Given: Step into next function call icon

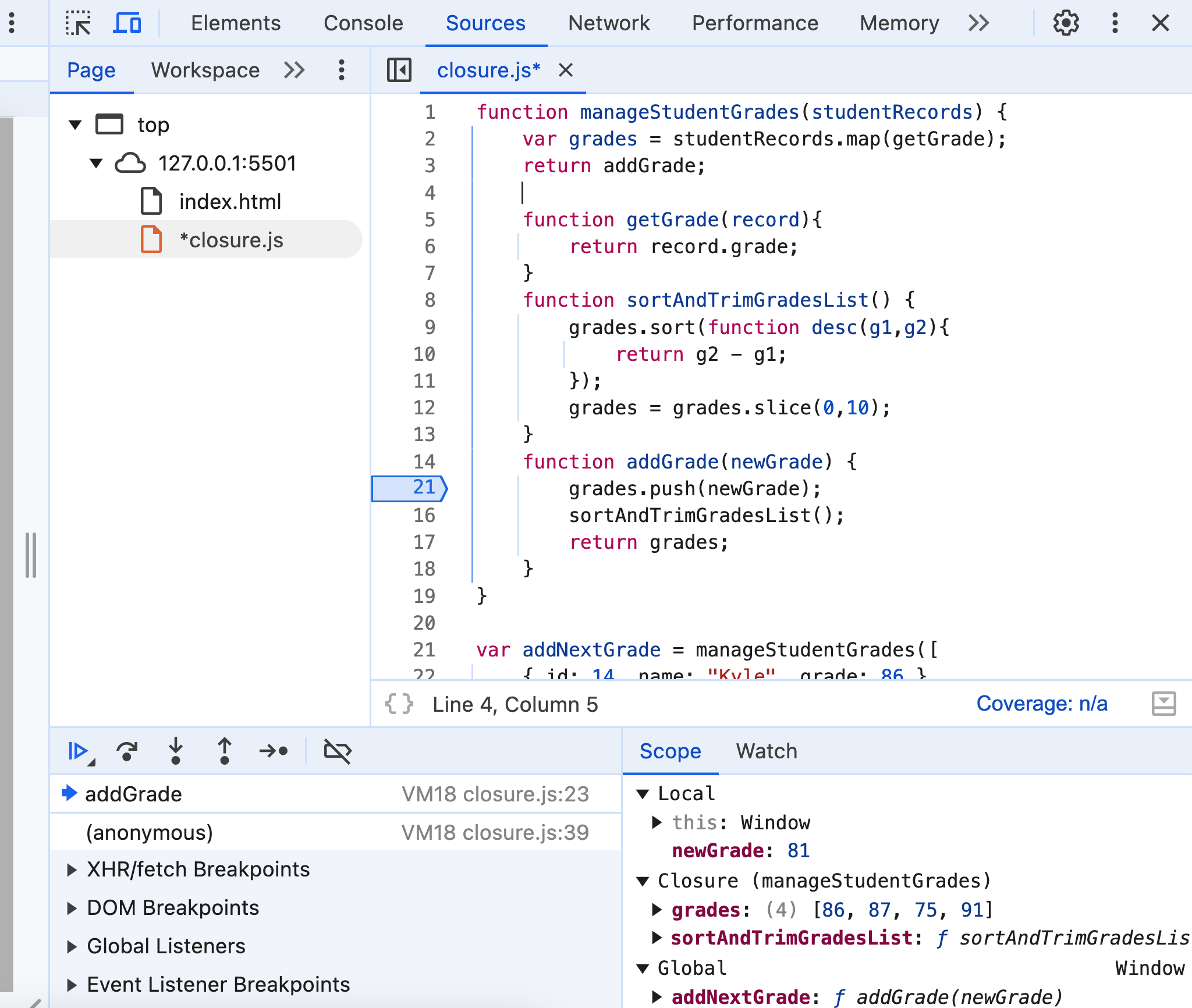Looking at the screenshot, I should point(176,751).
